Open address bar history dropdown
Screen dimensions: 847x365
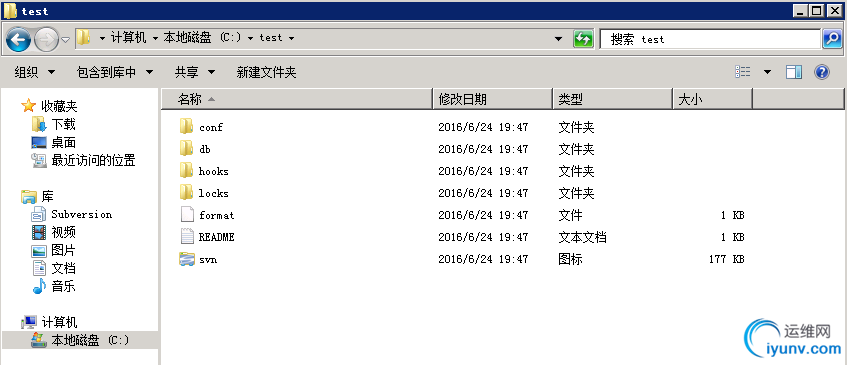pyautogui.click(x=559, y=39)
